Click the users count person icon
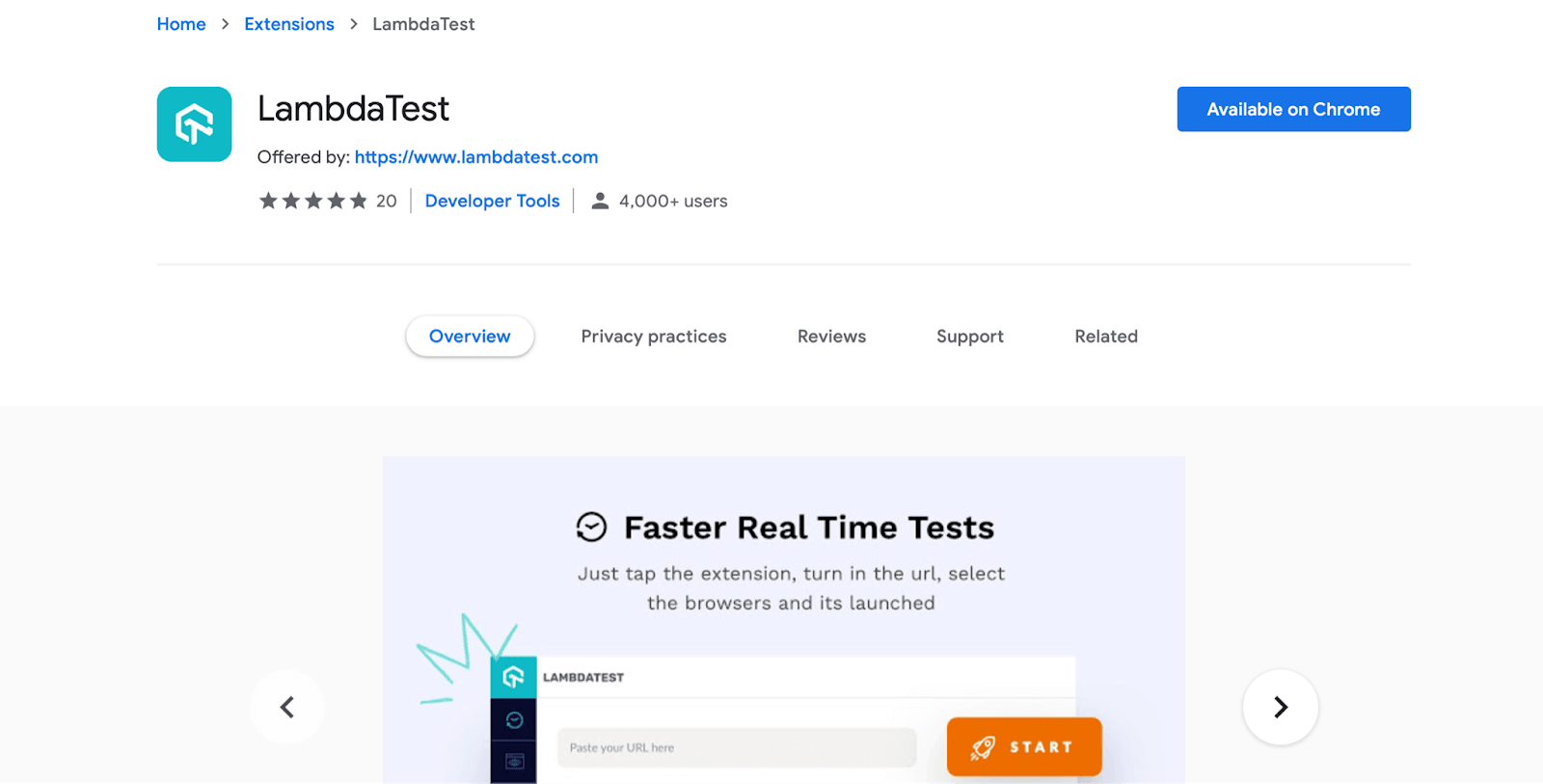This screenshot has width=1543, height=784. (599, 201)
